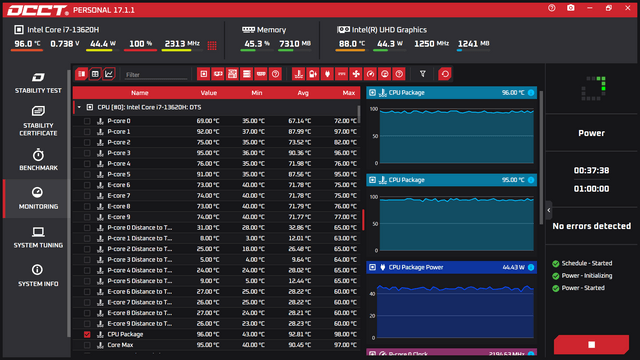Expand the CPU Package Power graph panel
The image size is (640, 360).
(x=372, y=267)
